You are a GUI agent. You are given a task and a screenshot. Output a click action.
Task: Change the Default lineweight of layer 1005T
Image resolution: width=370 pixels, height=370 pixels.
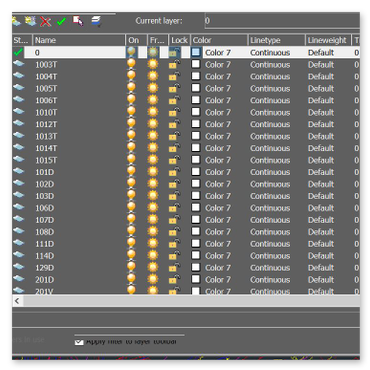pyautogui.click(x=321, y=89)
